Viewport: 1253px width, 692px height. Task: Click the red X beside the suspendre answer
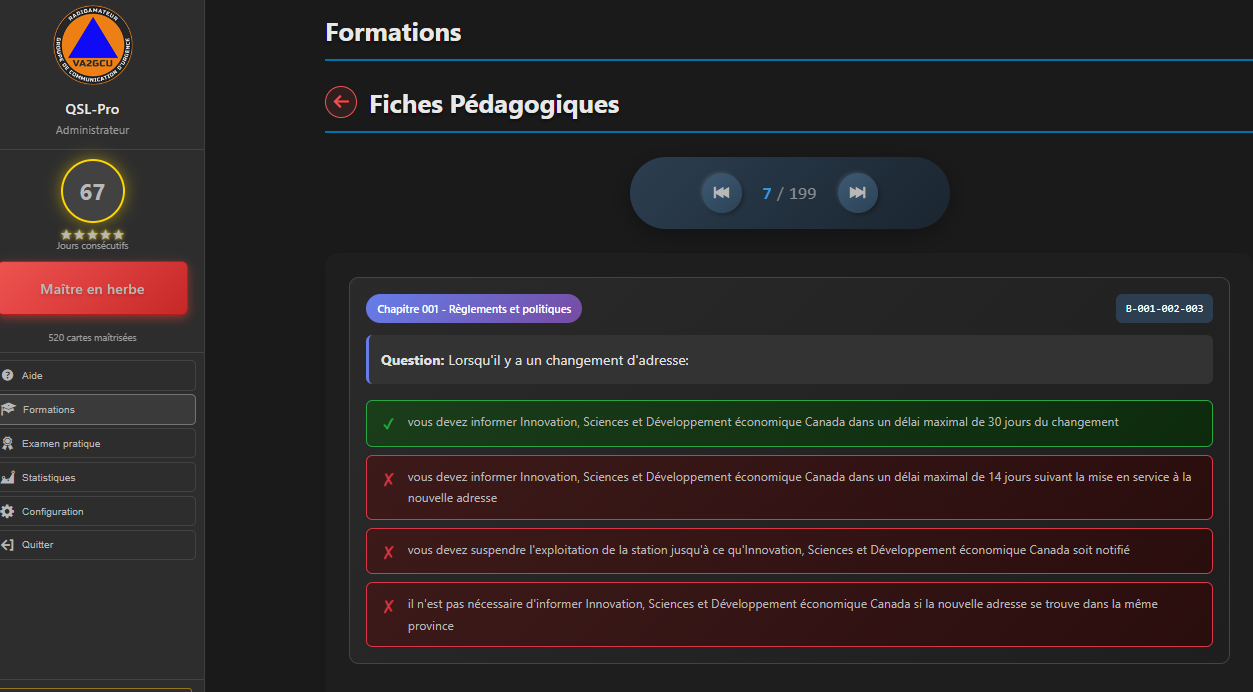coord(388,552)
